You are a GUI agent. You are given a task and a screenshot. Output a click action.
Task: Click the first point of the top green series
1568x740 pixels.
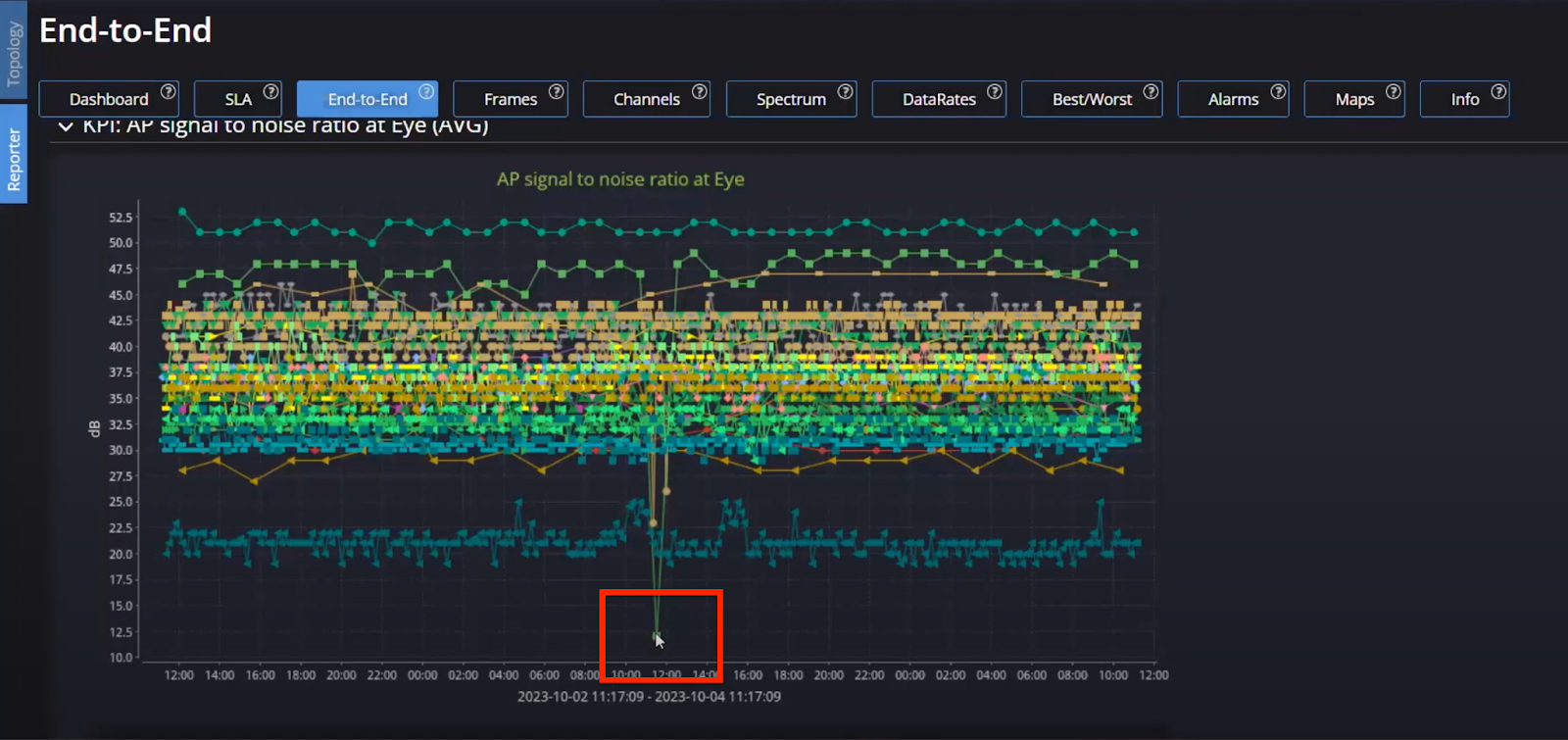(x=182, y=211)
